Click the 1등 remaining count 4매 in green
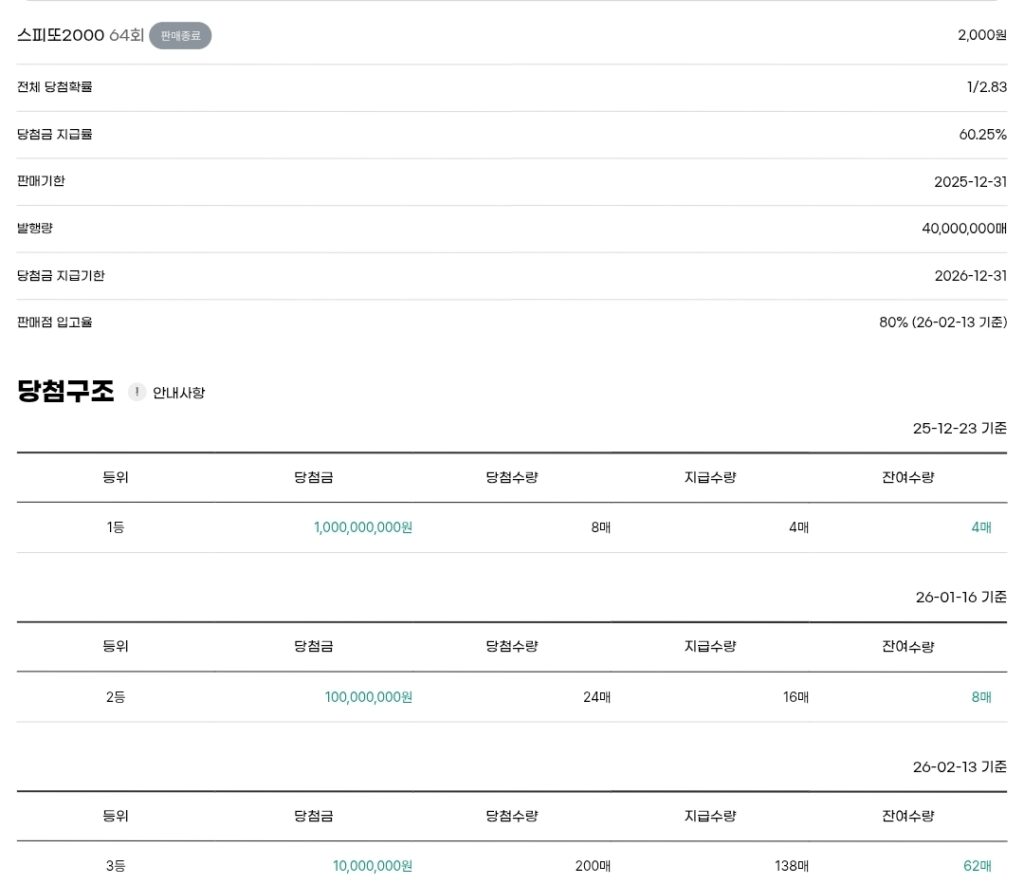Screen dimensions: 1024x885 coord(981,528)
